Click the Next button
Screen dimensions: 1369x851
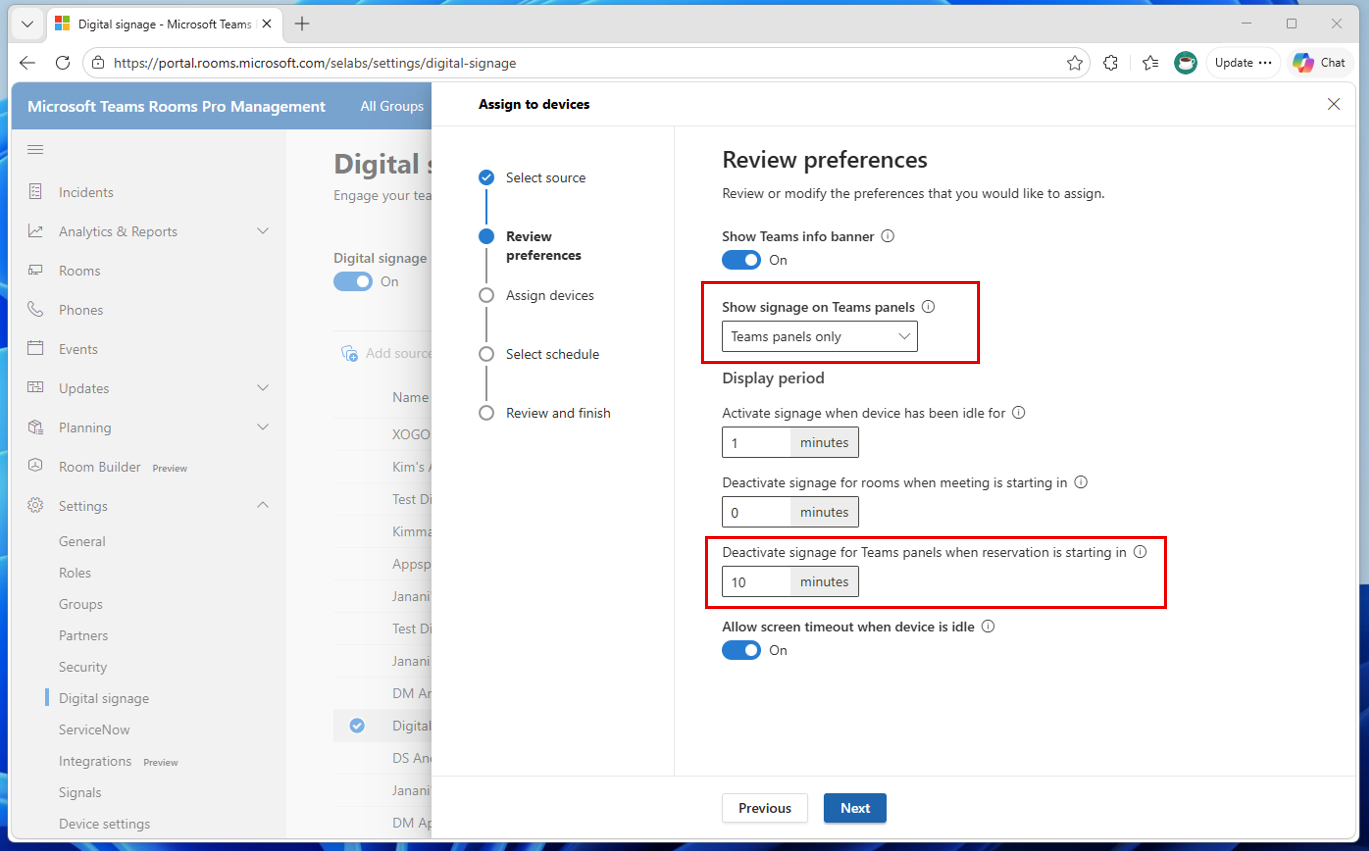(855, 808)
